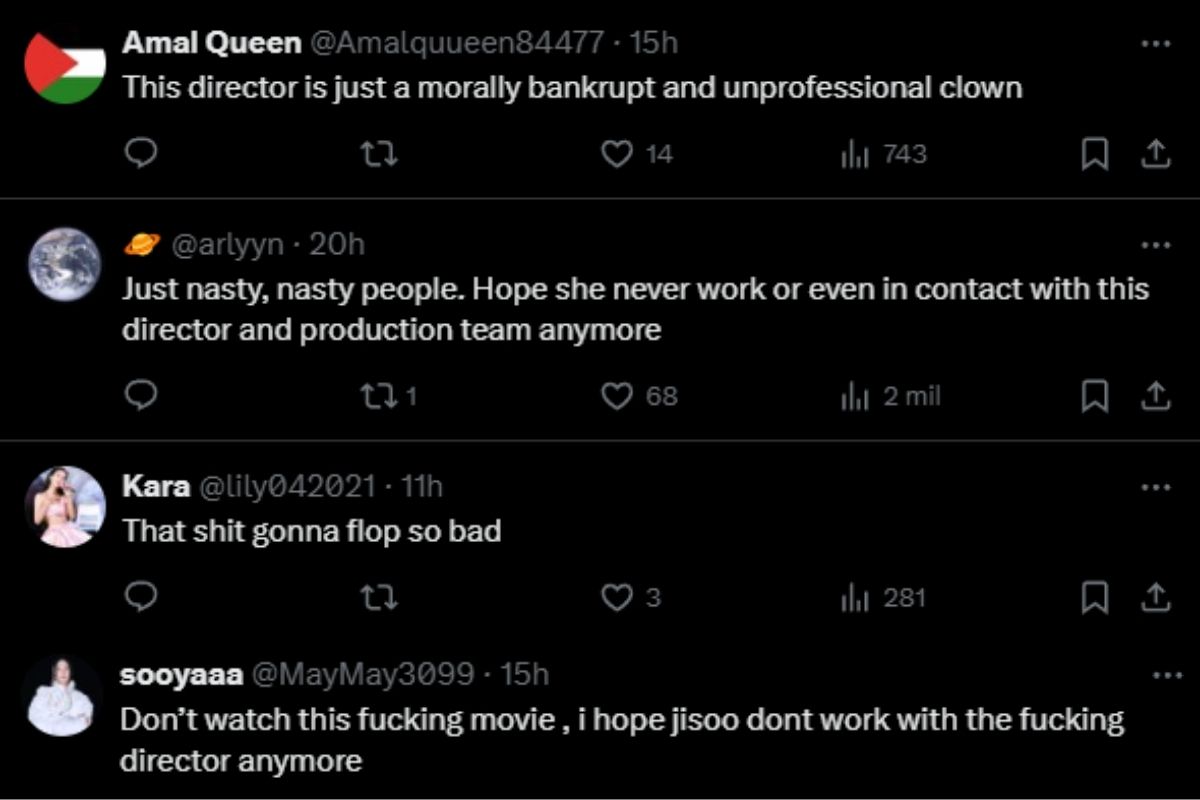Open more options on Kara's tweet

coord(1155,488)
